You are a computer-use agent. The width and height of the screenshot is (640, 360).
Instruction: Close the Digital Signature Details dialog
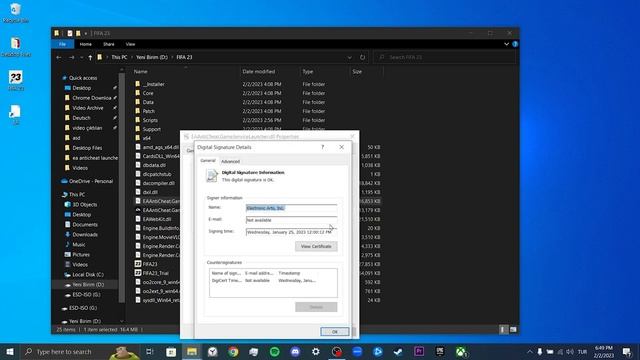(342, 147)
